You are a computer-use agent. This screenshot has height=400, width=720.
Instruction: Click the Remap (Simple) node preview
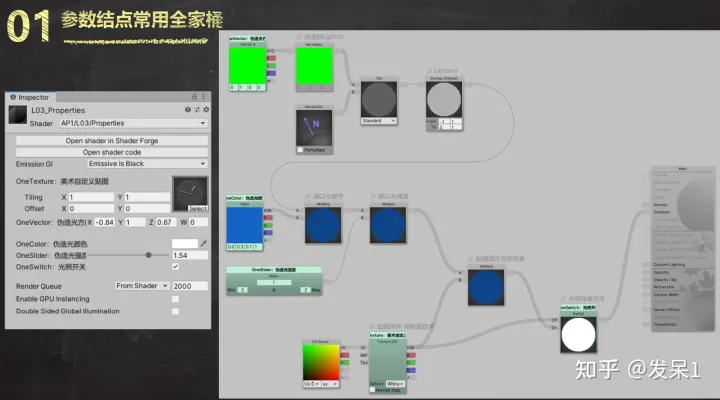(x=444, y=99)
